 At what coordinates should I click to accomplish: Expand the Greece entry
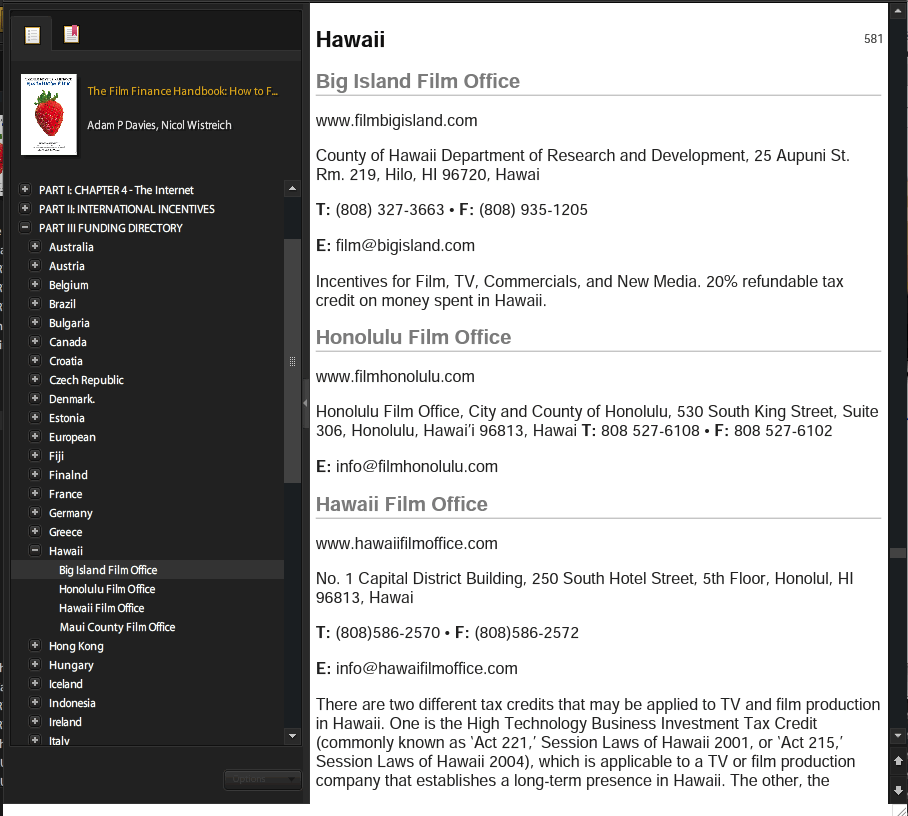tap(35, 532)
